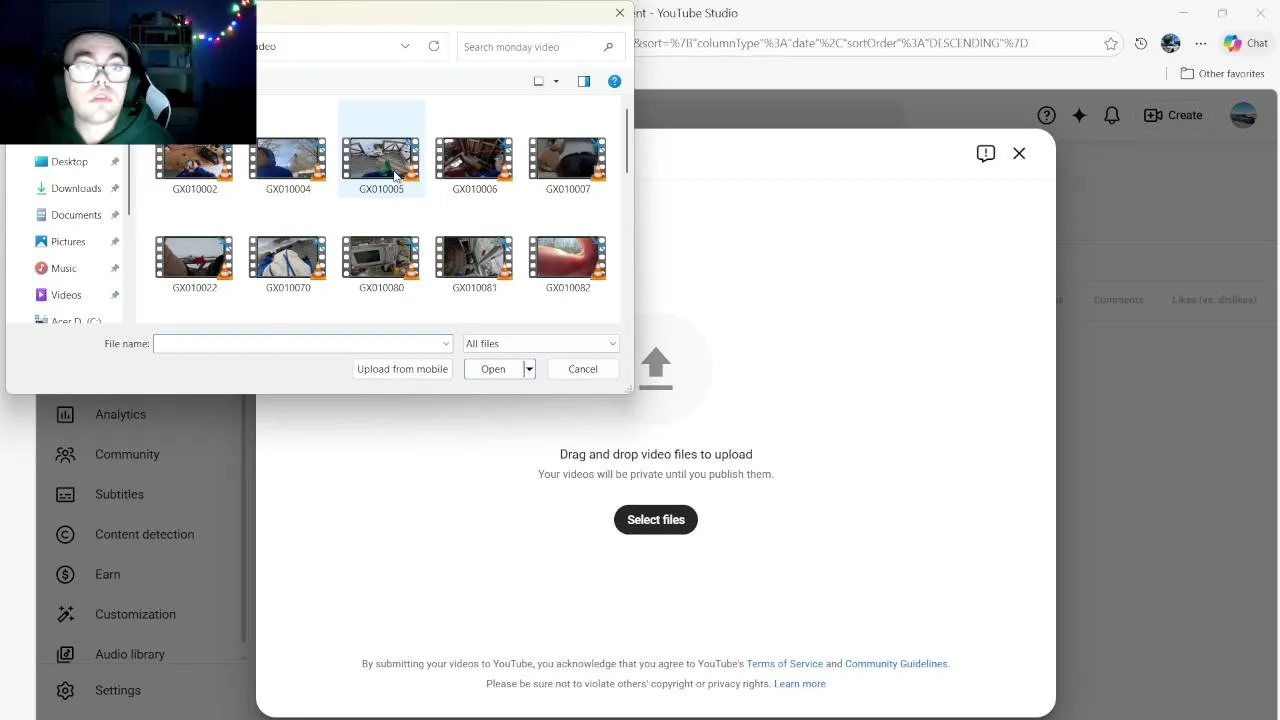This screenshot has width=1280, height=720.
Task: Expand the address bar history dropdown
Action: (x=405, y=46)
